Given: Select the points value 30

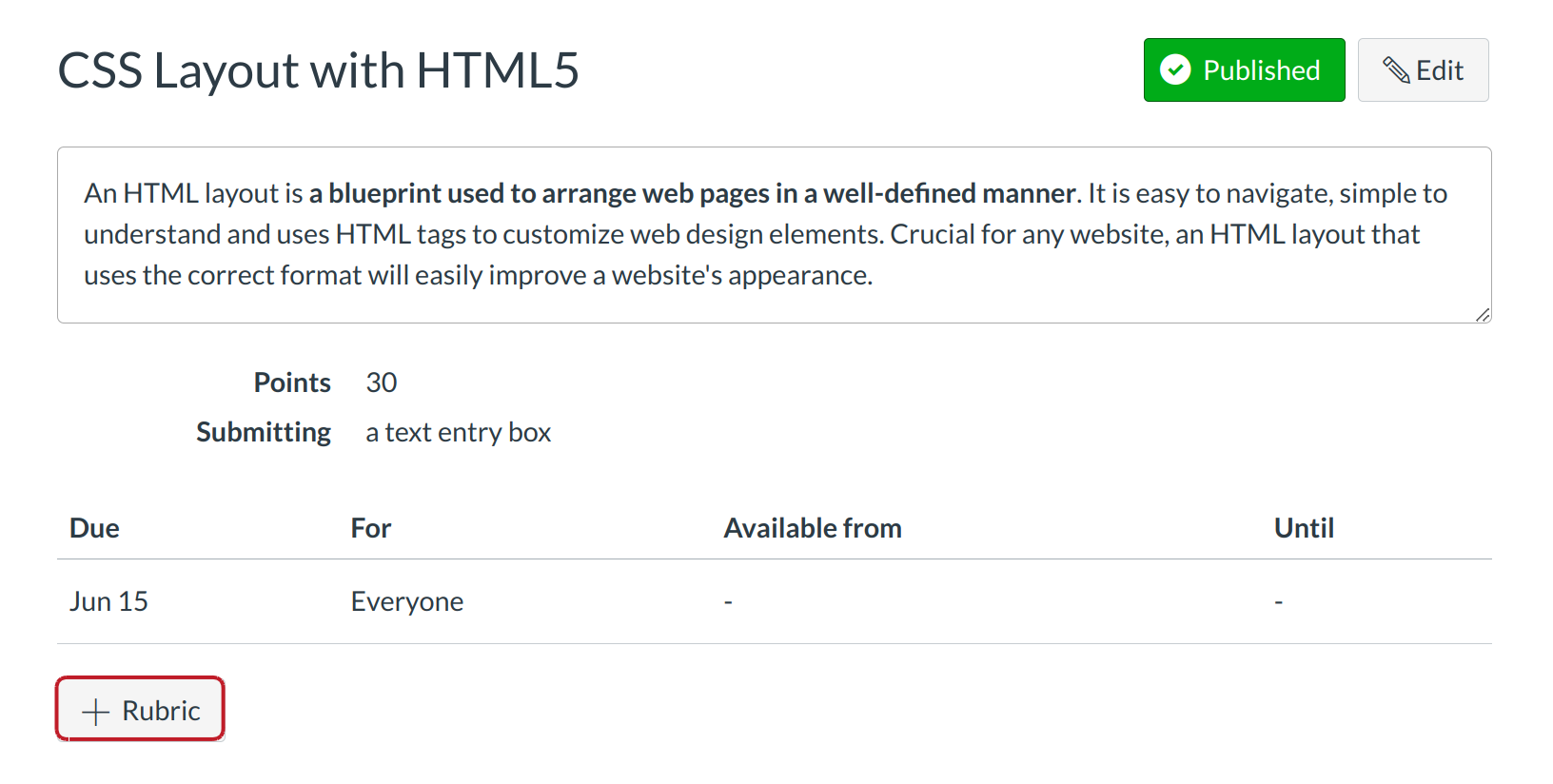Looking at the screenshot, I should 382,382.
